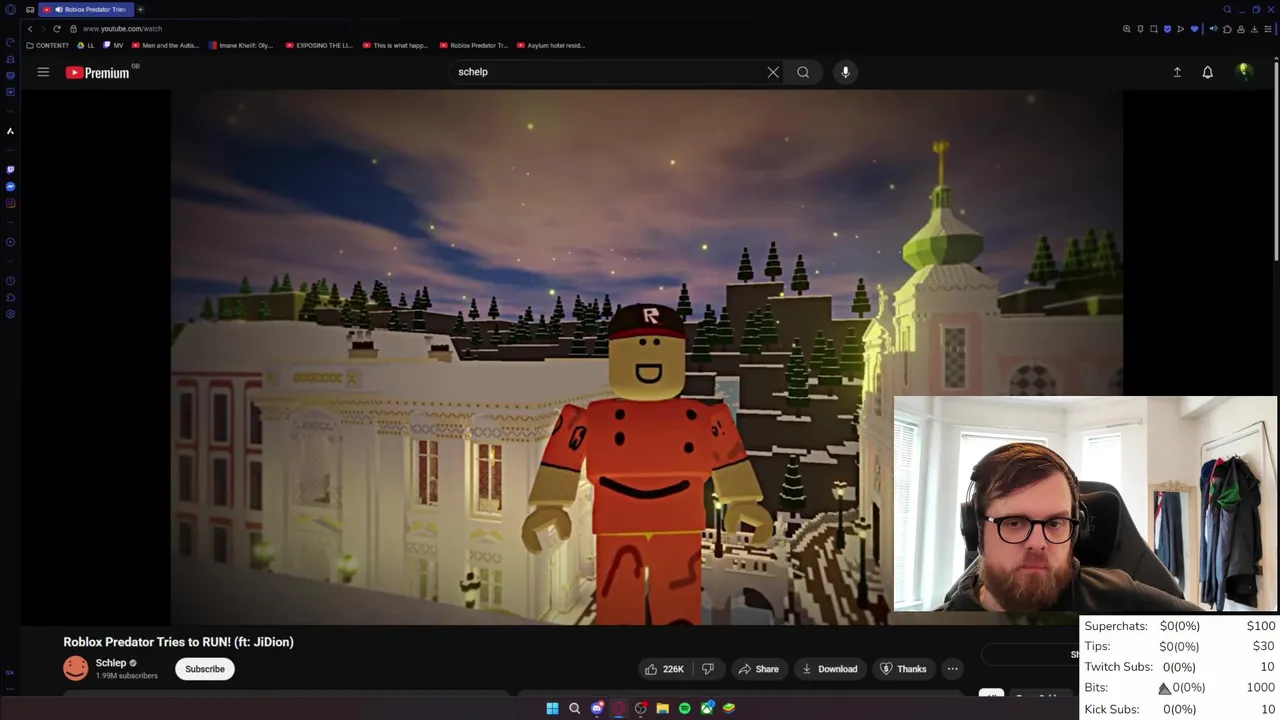Open Spotify from the taskbar
1280x720 pixels.
(x=685, y=708)
